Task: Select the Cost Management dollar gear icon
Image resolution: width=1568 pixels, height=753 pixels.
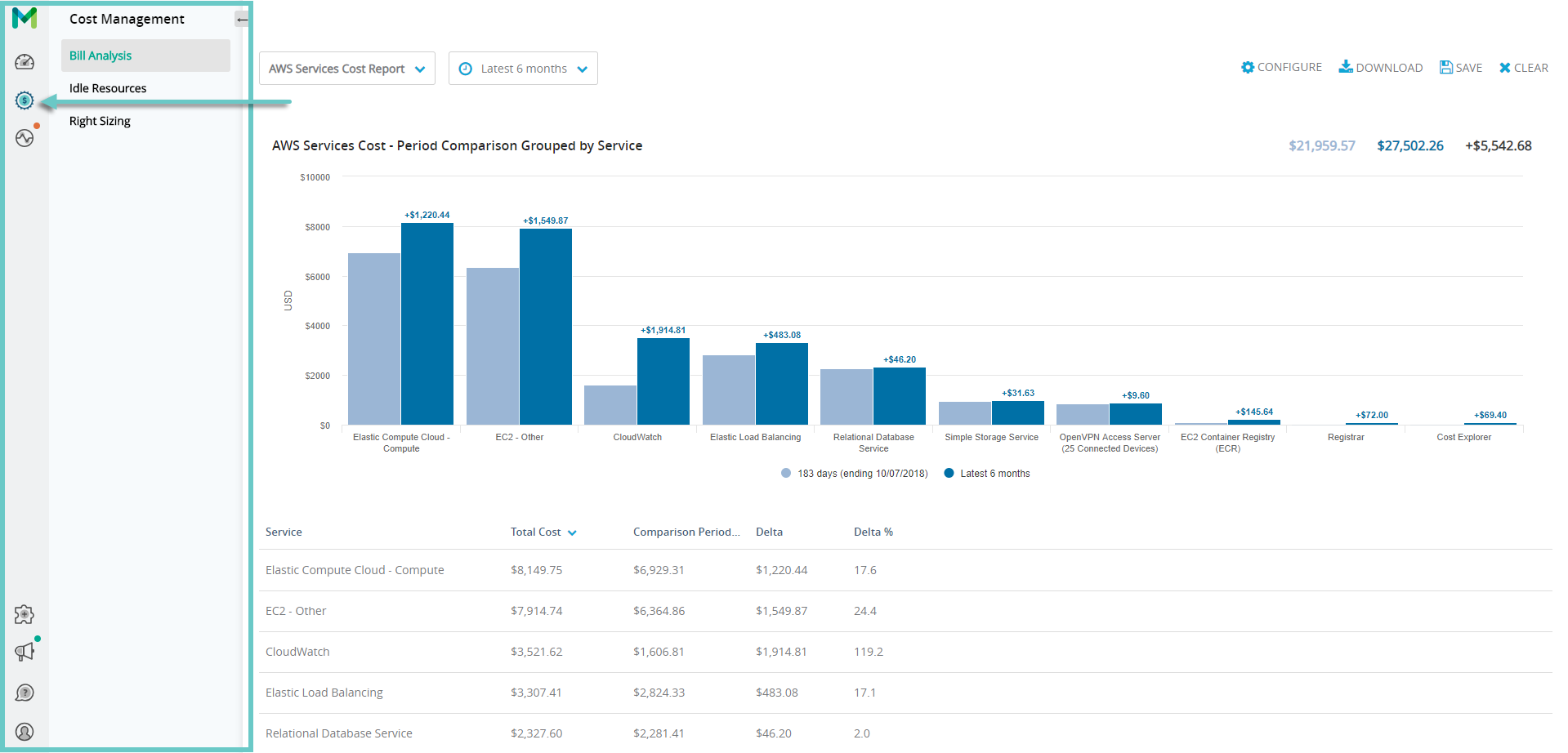Action: [x=25, y=100]
